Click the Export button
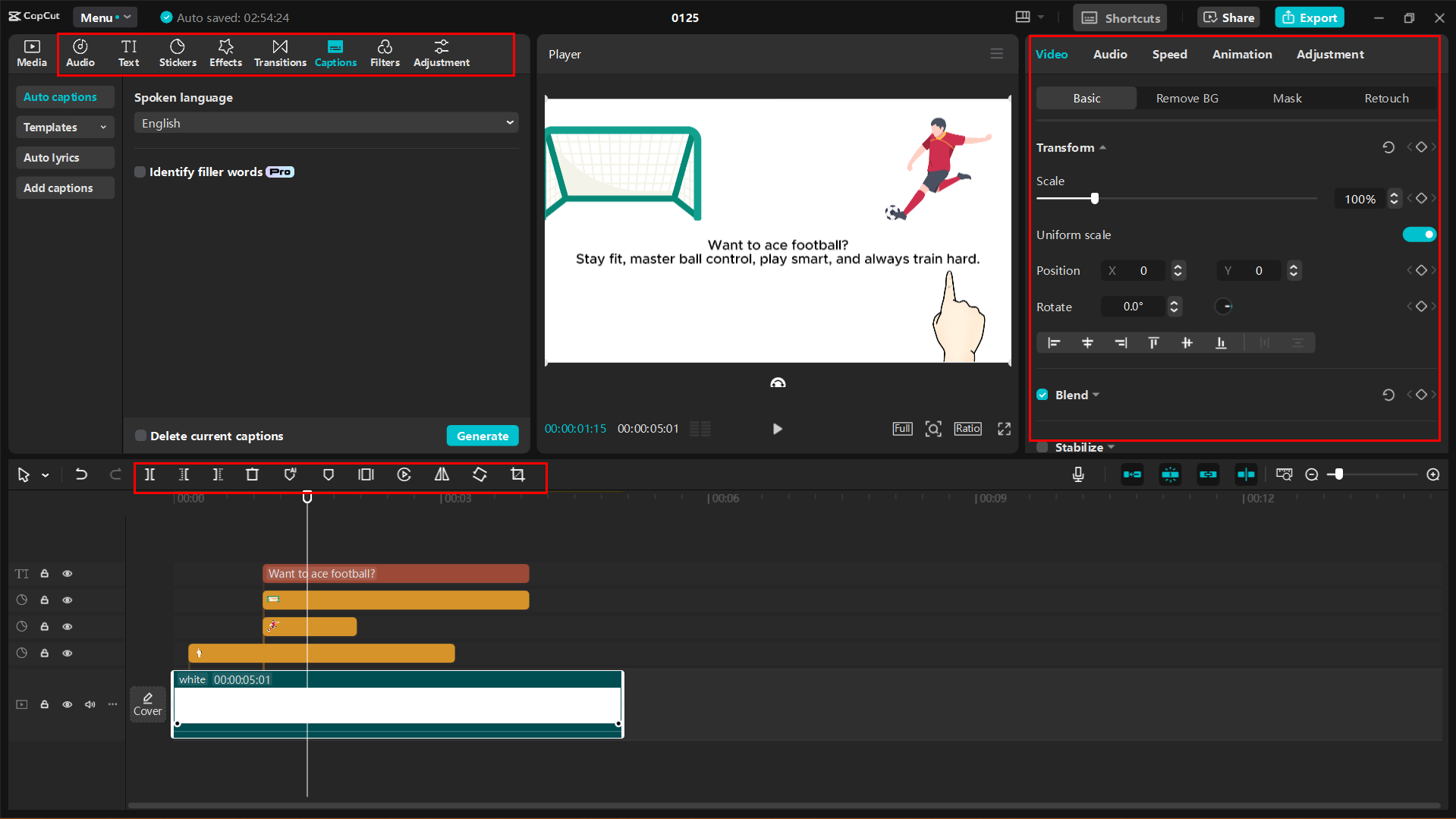This screenshot has height=819, width=1456. [x=1309, y=17]
